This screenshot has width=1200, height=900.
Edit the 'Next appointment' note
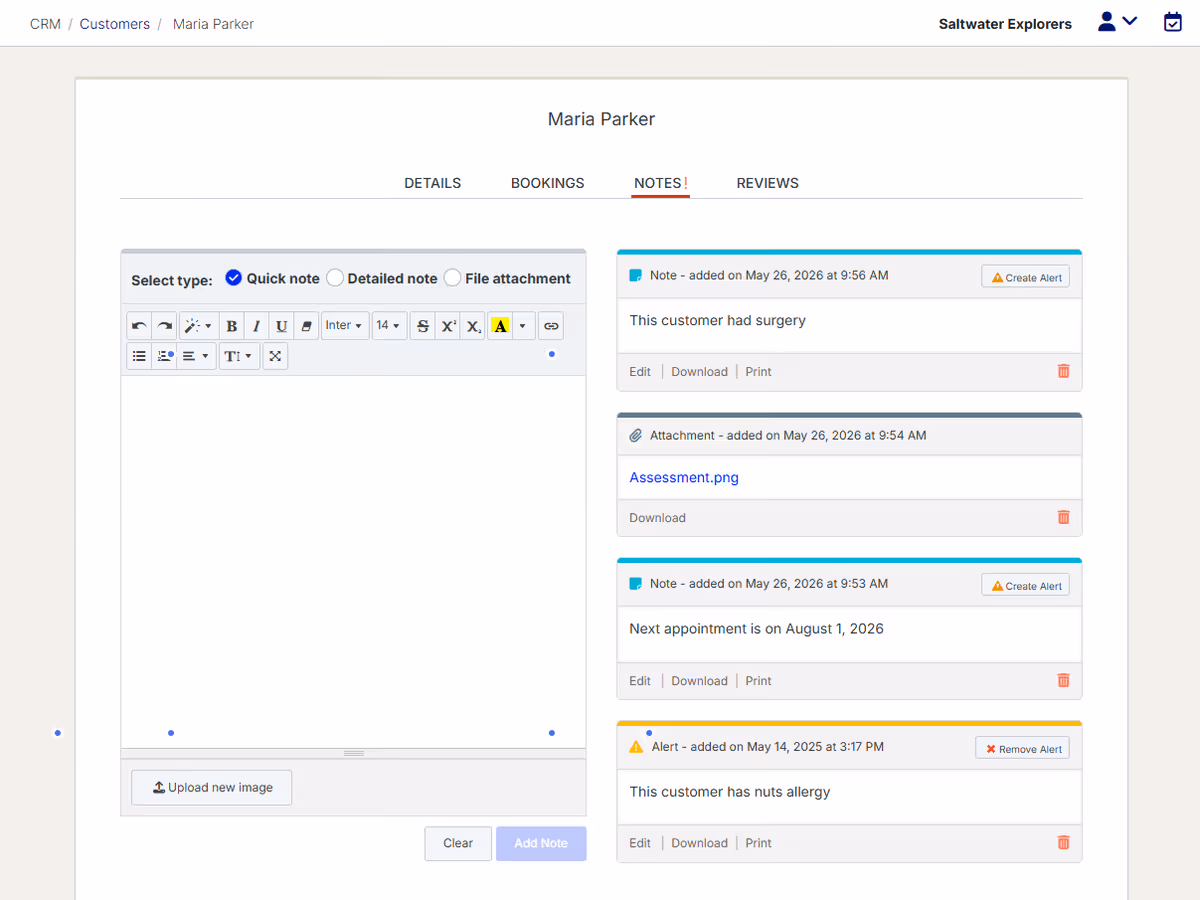coord(640,680)
